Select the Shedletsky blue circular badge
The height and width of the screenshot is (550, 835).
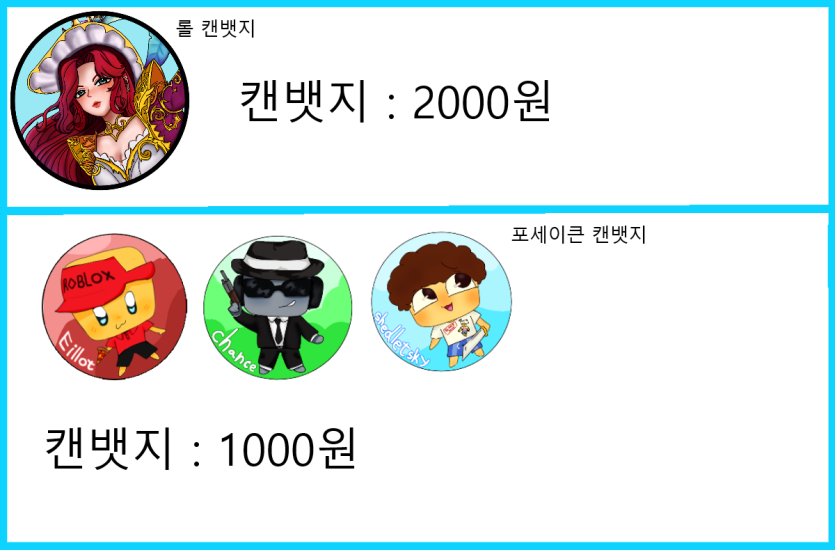tap(441, 301)
